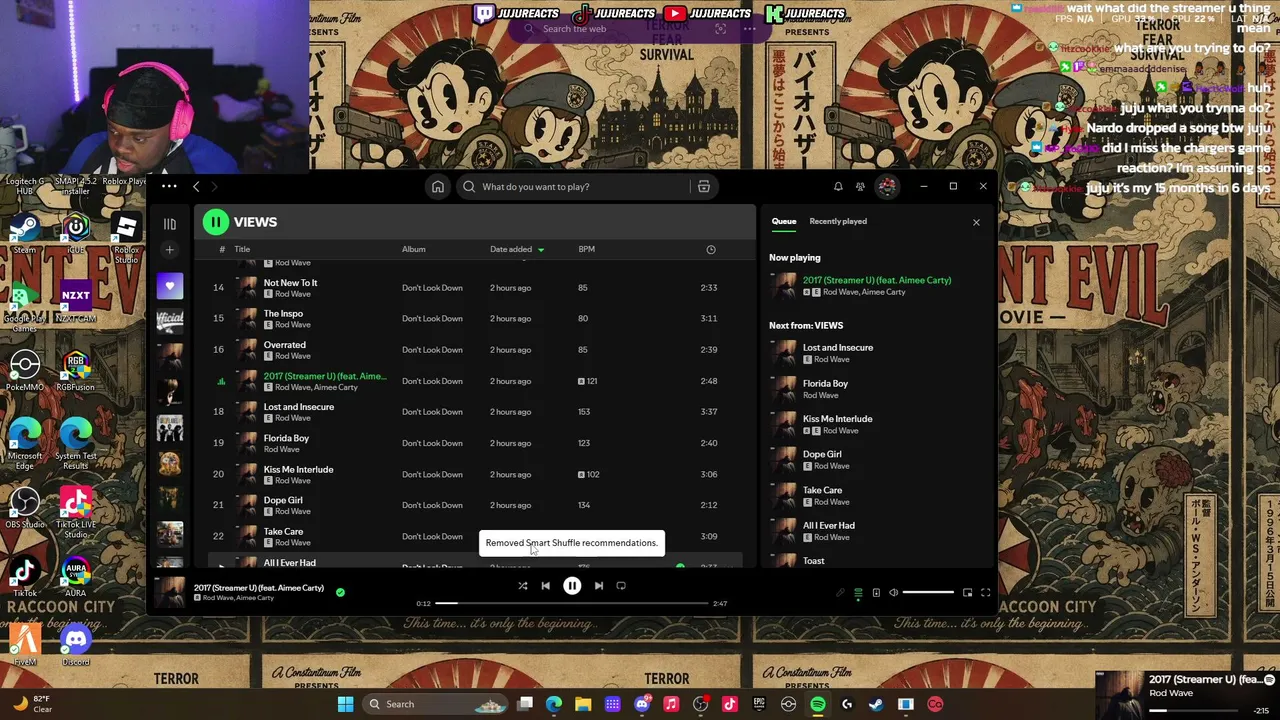Click the Spotify search field

click(x=575, y=187)
